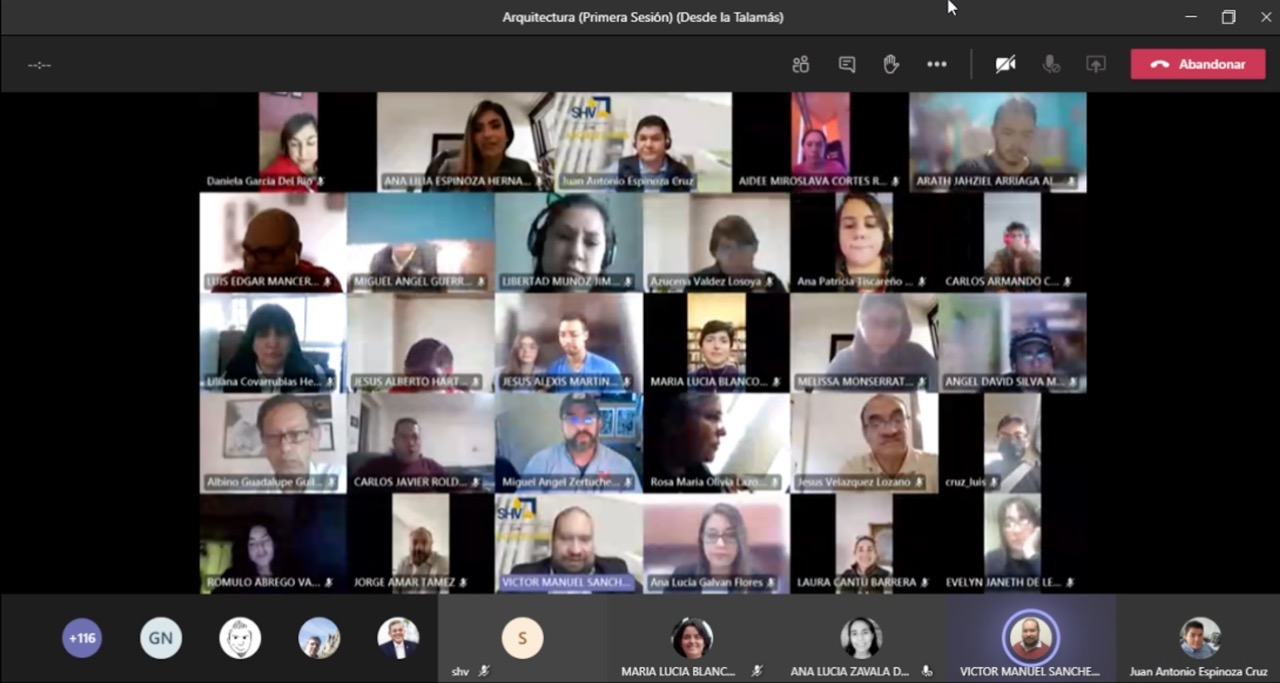Toggle the microphone mute button
This screenshot has height=683, width=1280.
point(1051,64)
